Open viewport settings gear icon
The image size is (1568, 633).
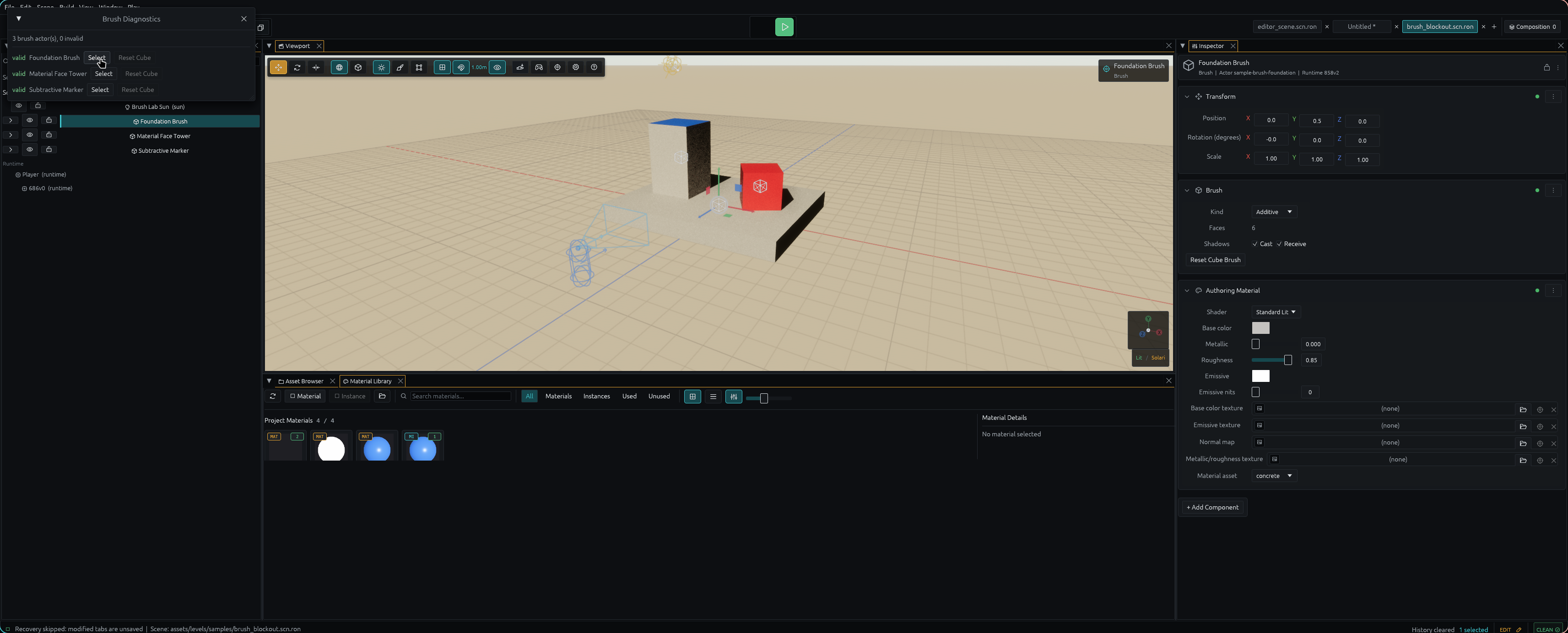[575, 68]
